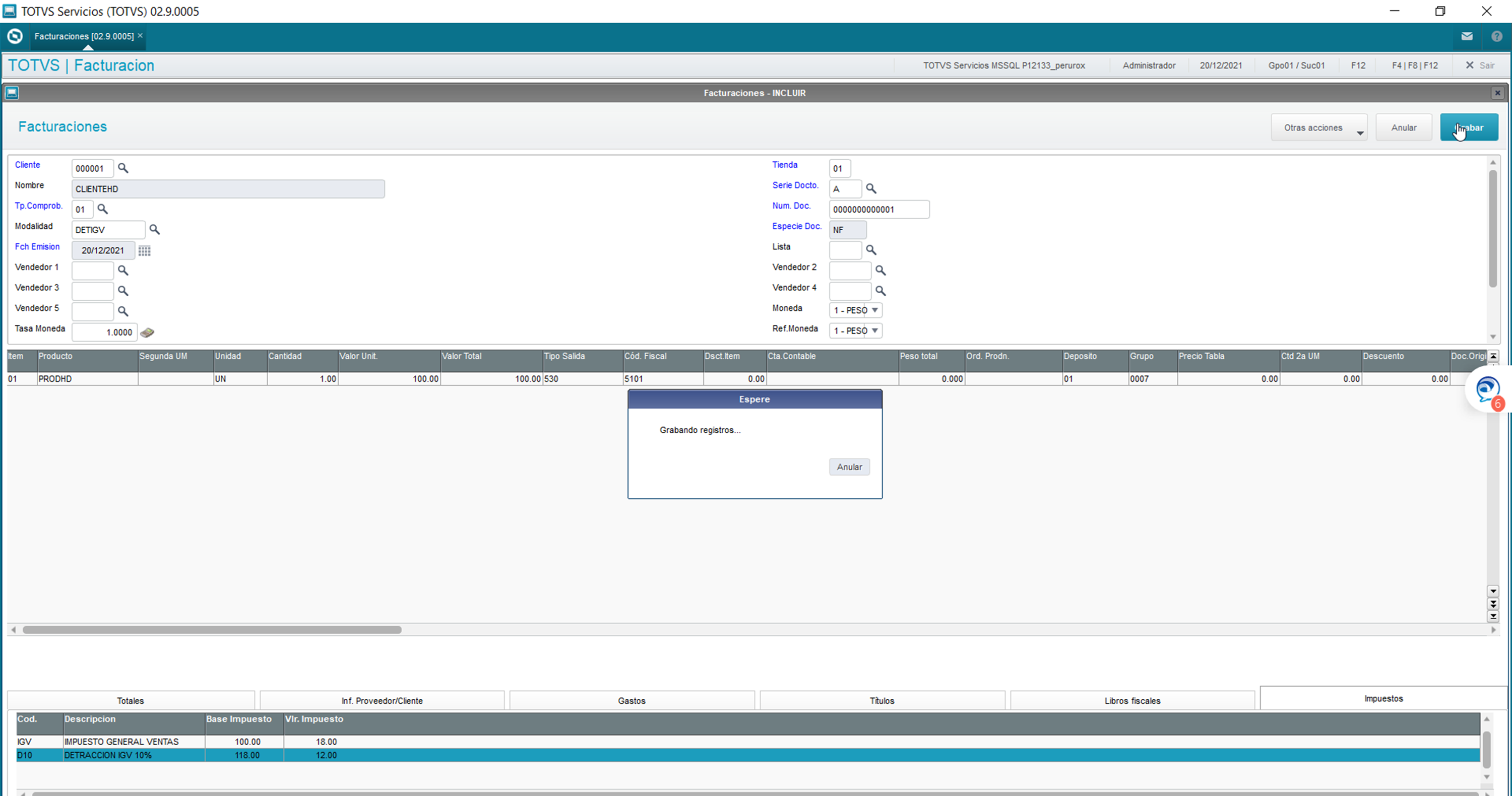1512x796 pixels.
Task: Select the D10 DETRACCION IGV 10% row
Action: (x=748, y=755)
